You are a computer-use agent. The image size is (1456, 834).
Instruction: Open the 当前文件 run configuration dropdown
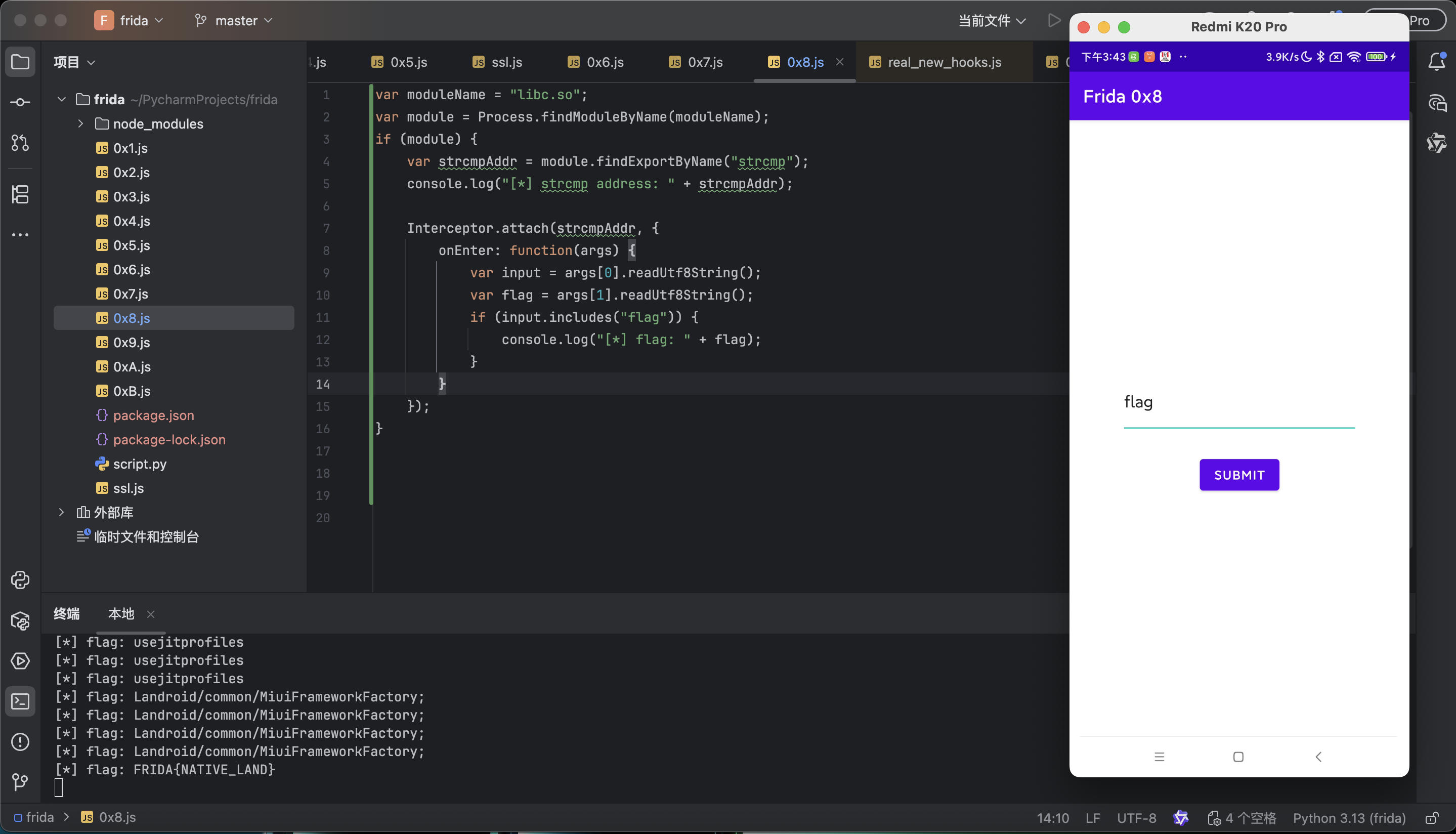(992, 21)
